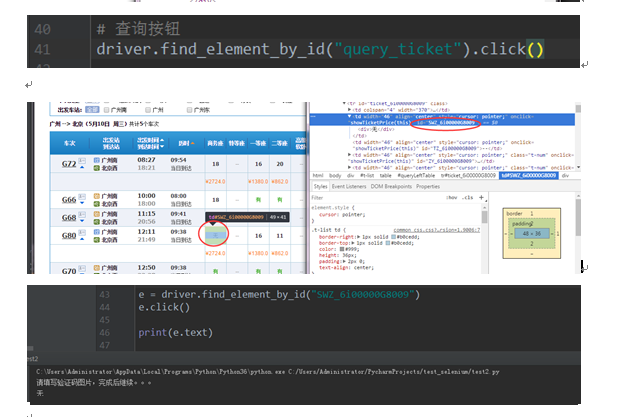Click the highlighted 商务座 cell in G80 row
This screenshot has height=417, width=627.
215,235
